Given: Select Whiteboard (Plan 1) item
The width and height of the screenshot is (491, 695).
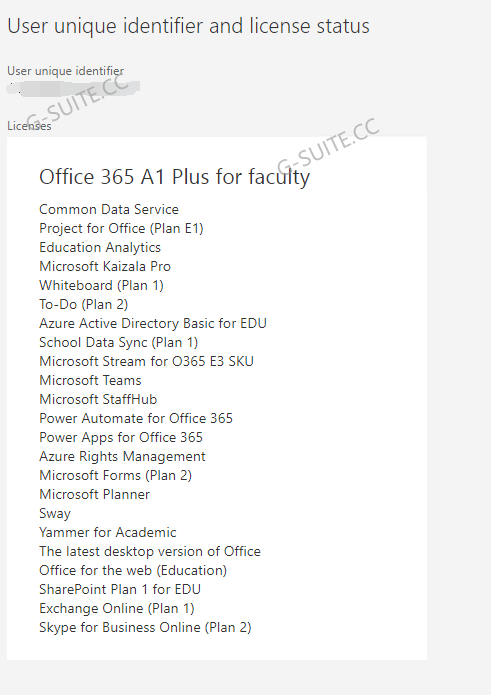Looking at the screenshot, I should point(101,285).
